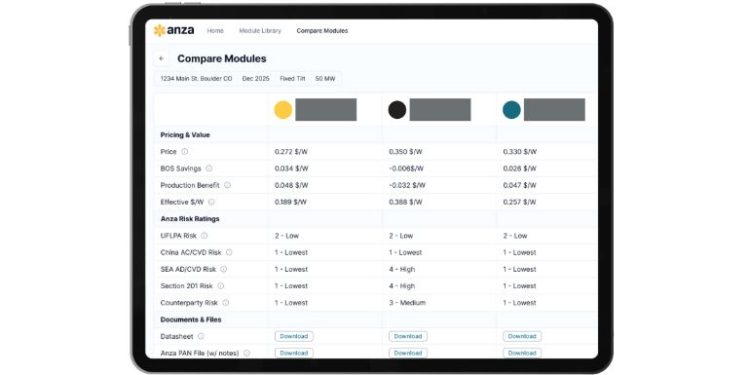Click the -0.032 $/W production benefit value
The width and height of the screenshot is (750, 375).
(x=407, y=185)
